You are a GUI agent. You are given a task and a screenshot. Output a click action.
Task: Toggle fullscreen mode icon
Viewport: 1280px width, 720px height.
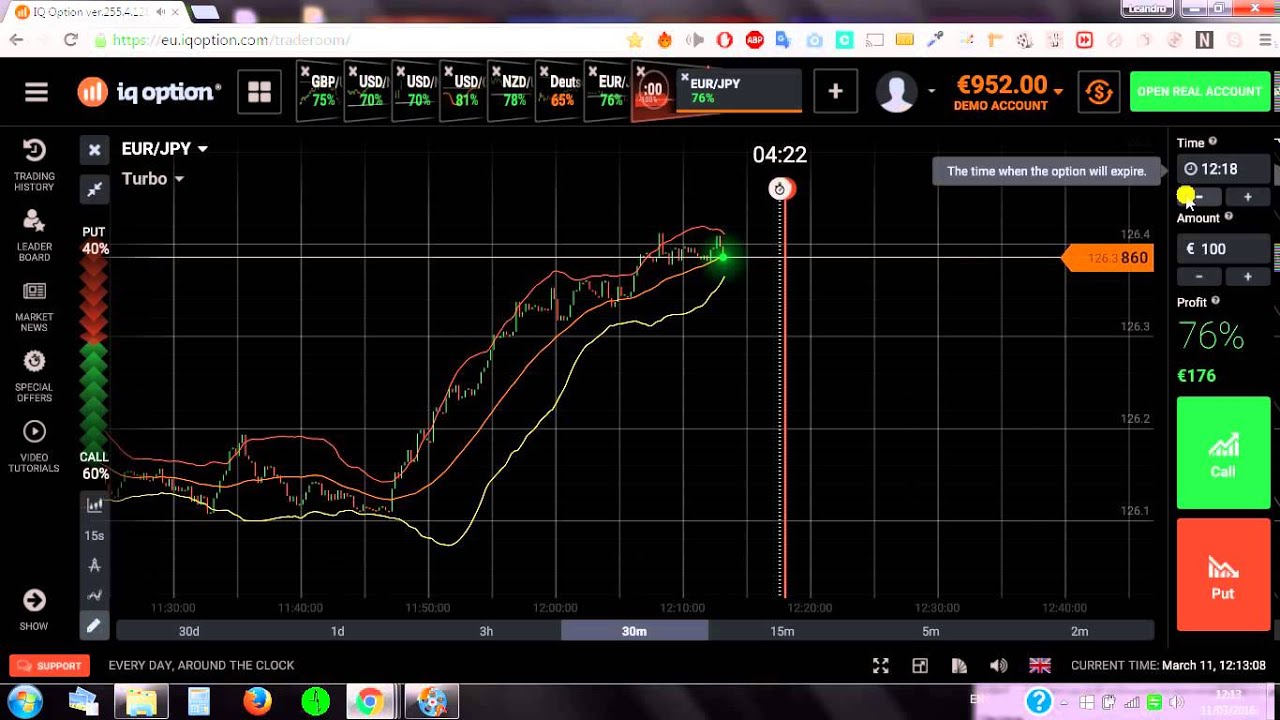click(x=881, y=665)
